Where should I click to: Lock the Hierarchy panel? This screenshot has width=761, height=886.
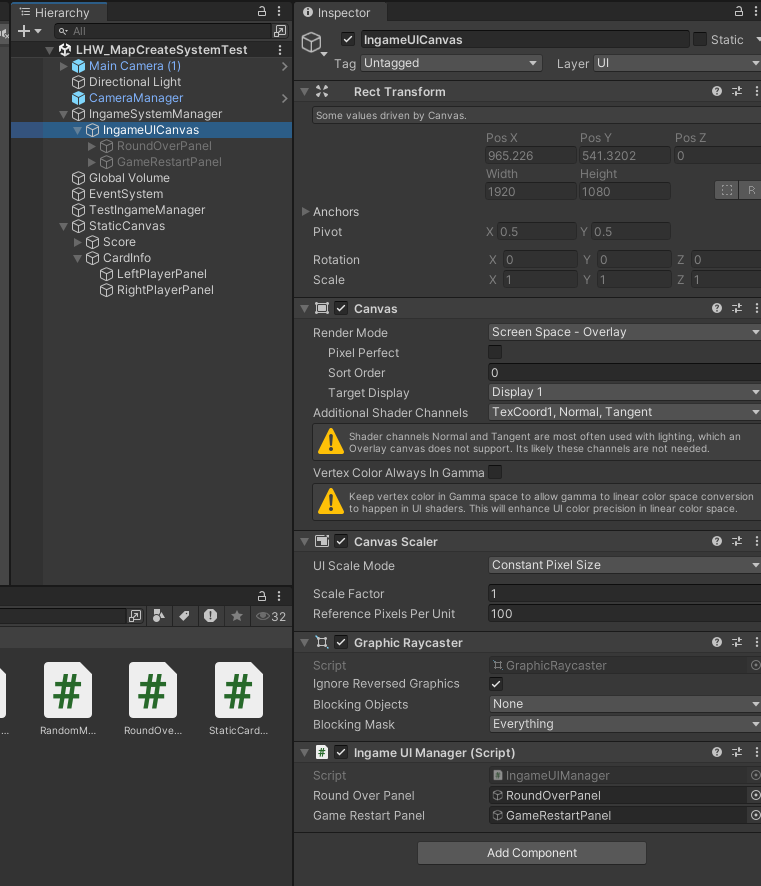[262, 11]
